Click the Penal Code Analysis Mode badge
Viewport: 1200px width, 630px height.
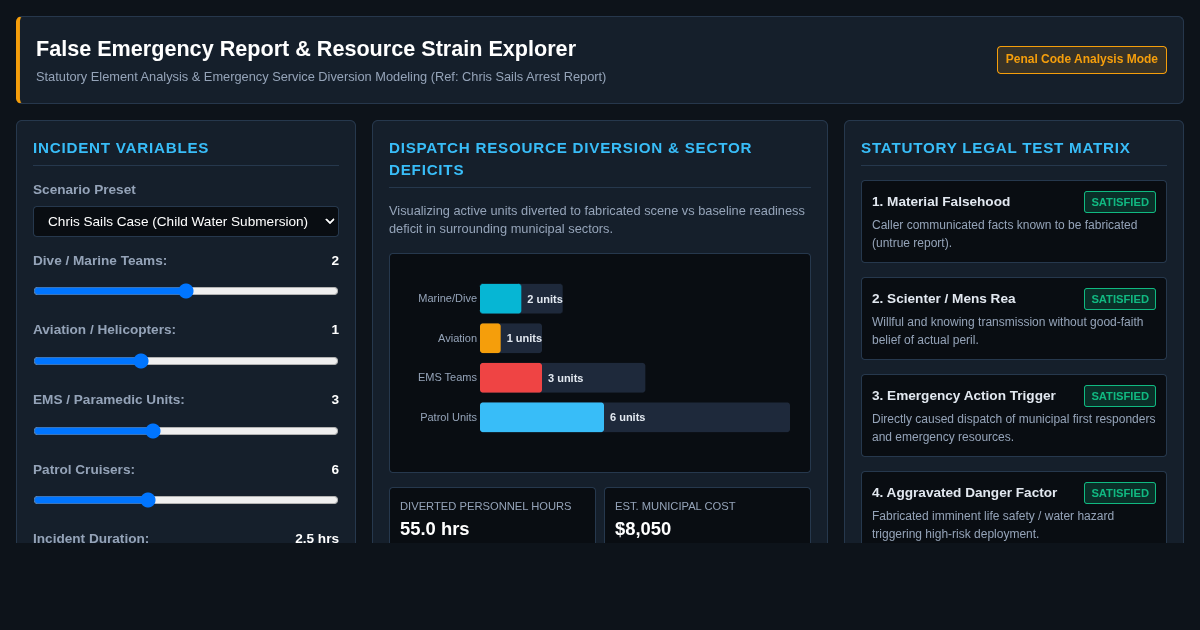pos(1082,60)
